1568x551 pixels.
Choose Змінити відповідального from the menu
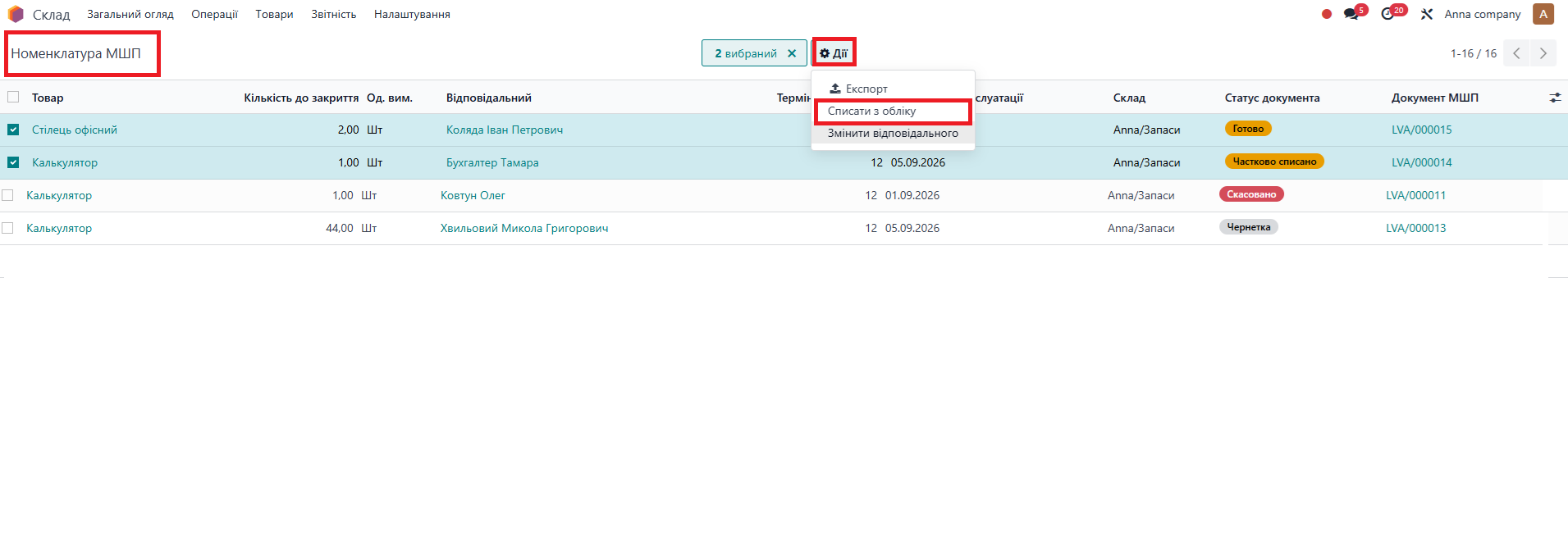[893, 133]
